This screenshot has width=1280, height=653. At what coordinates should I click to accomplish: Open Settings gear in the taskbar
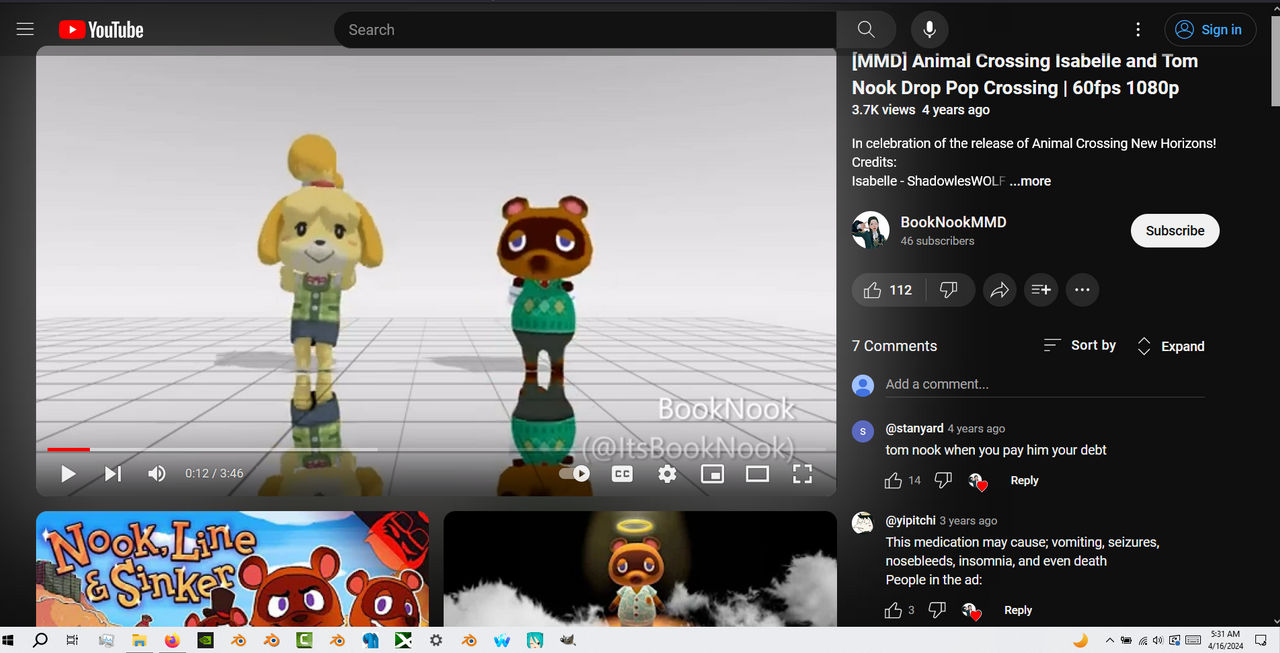(x=436, y=640)
